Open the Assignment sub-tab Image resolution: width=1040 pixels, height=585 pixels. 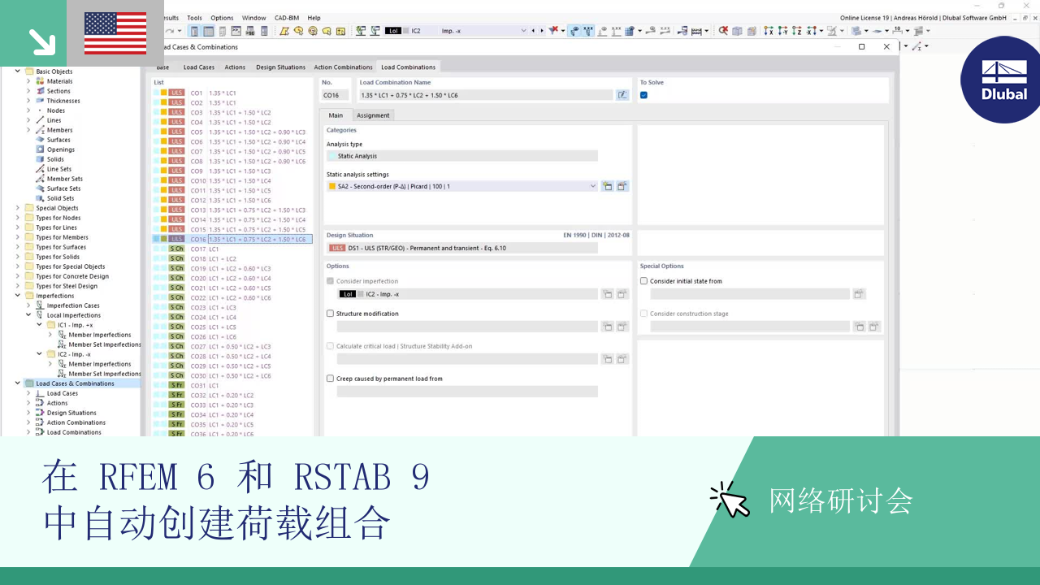pyautogui.click(x=373, y=115)
